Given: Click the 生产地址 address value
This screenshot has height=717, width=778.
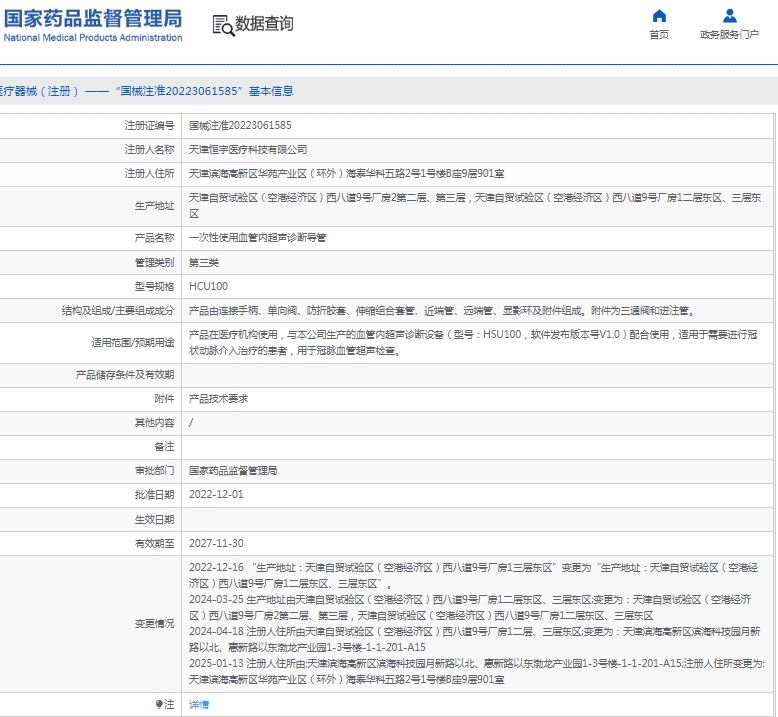Looking at the screenshot, I should (x=475, y=205).
